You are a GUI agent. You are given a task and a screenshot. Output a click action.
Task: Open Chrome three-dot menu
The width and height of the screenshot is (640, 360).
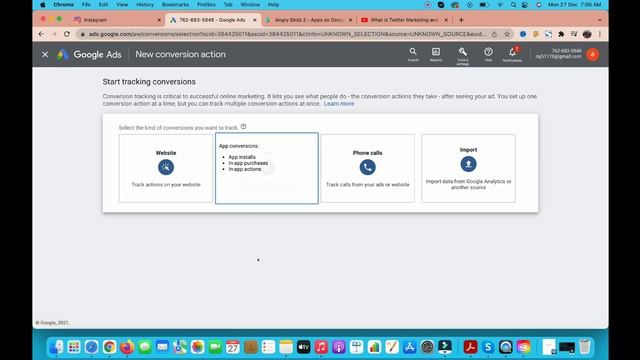click(600, 34)
